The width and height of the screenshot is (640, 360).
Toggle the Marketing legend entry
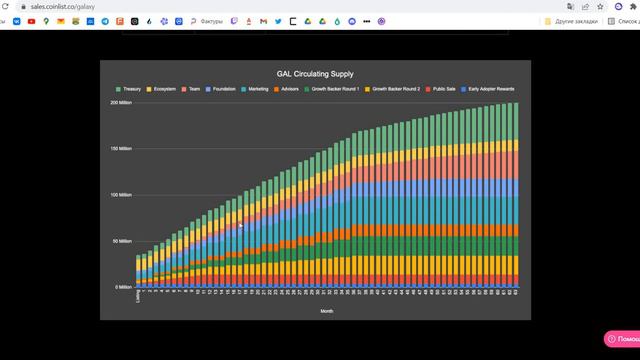(x=255, y=89)
